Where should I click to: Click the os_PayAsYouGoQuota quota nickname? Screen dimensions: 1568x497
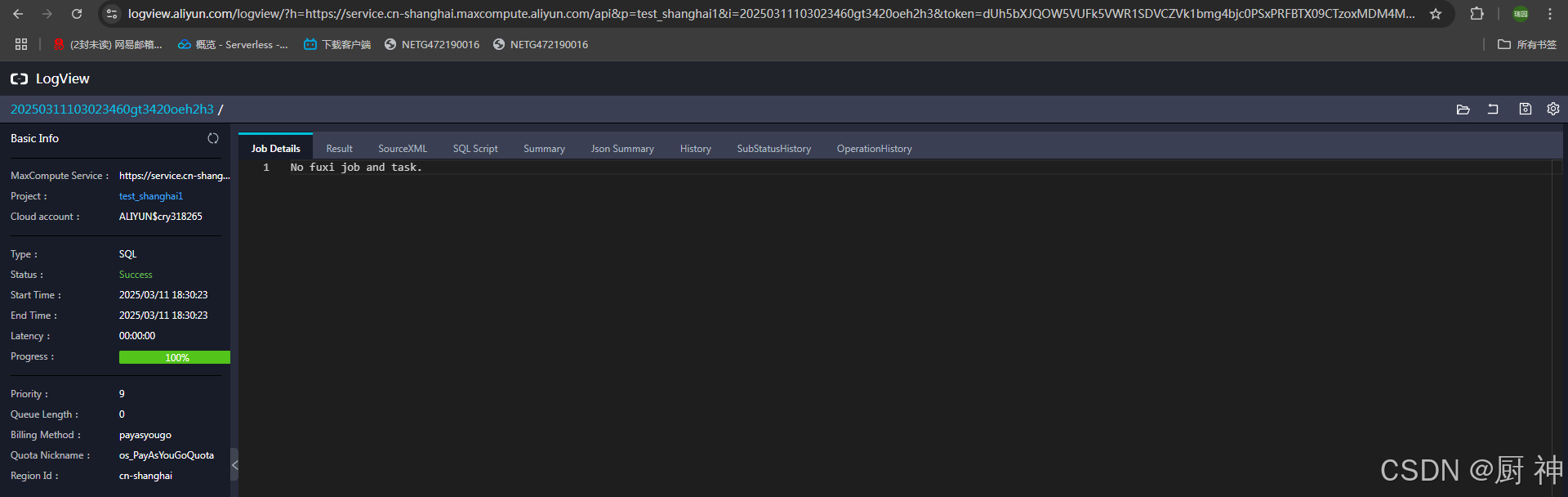point(167,455)
